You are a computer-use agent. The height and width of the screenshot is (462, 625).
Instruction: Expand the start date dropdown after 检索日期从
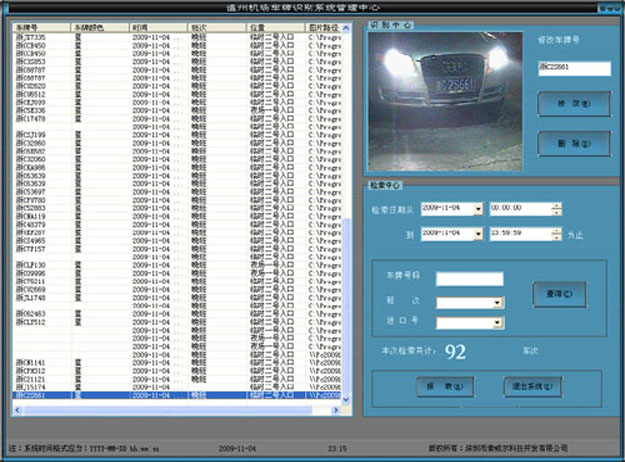(x=478, y=209)
